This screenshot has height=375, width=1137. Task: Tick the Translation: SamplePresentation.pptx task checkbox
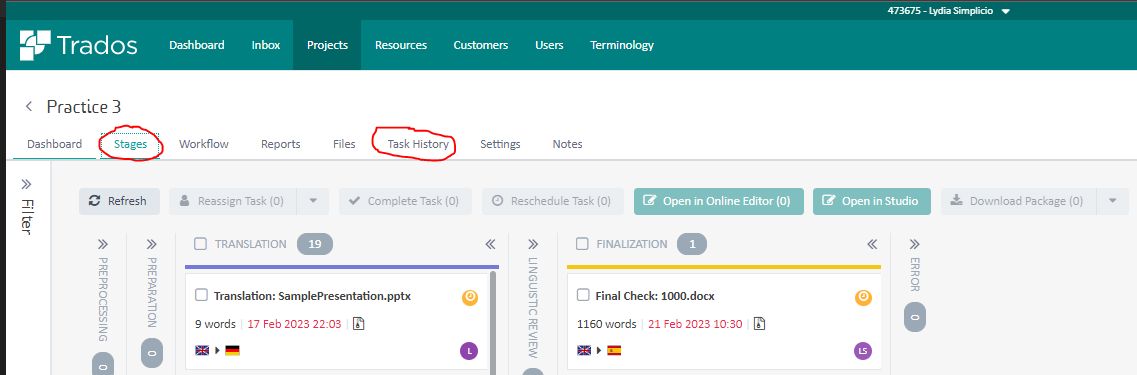pyautogui.click(x=202, y=295)
